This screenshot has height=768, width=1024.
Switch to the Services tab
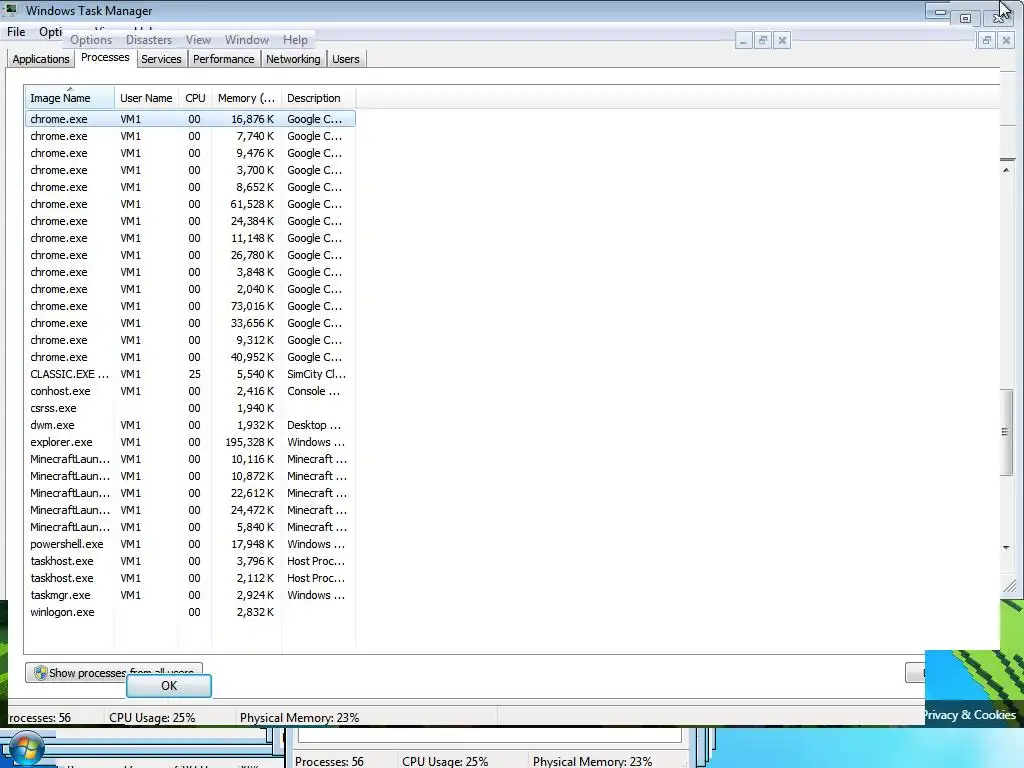[x=161, y=59]
